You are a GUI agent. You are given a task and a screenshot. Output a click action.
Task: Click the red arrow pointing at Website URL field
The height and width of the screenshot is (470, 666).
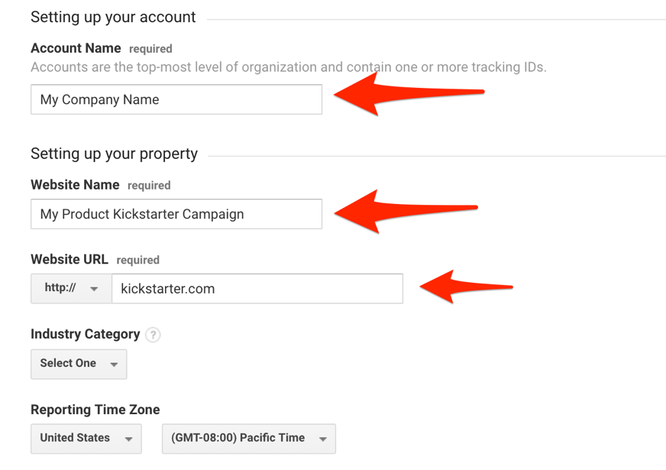(465, 286)
